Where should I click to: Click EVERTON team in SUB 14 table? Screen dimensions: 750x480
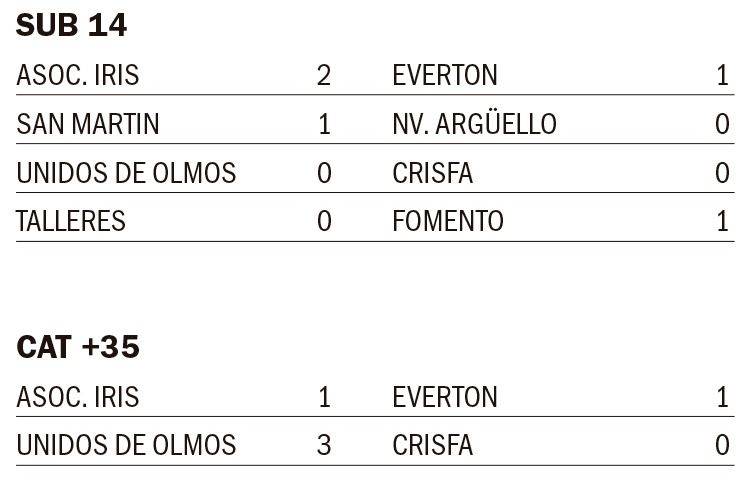pos(445,76)
